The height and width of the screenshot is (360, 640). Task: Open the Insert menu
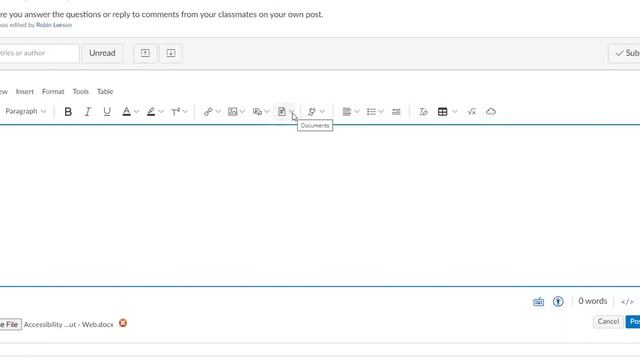click(24, 91)
